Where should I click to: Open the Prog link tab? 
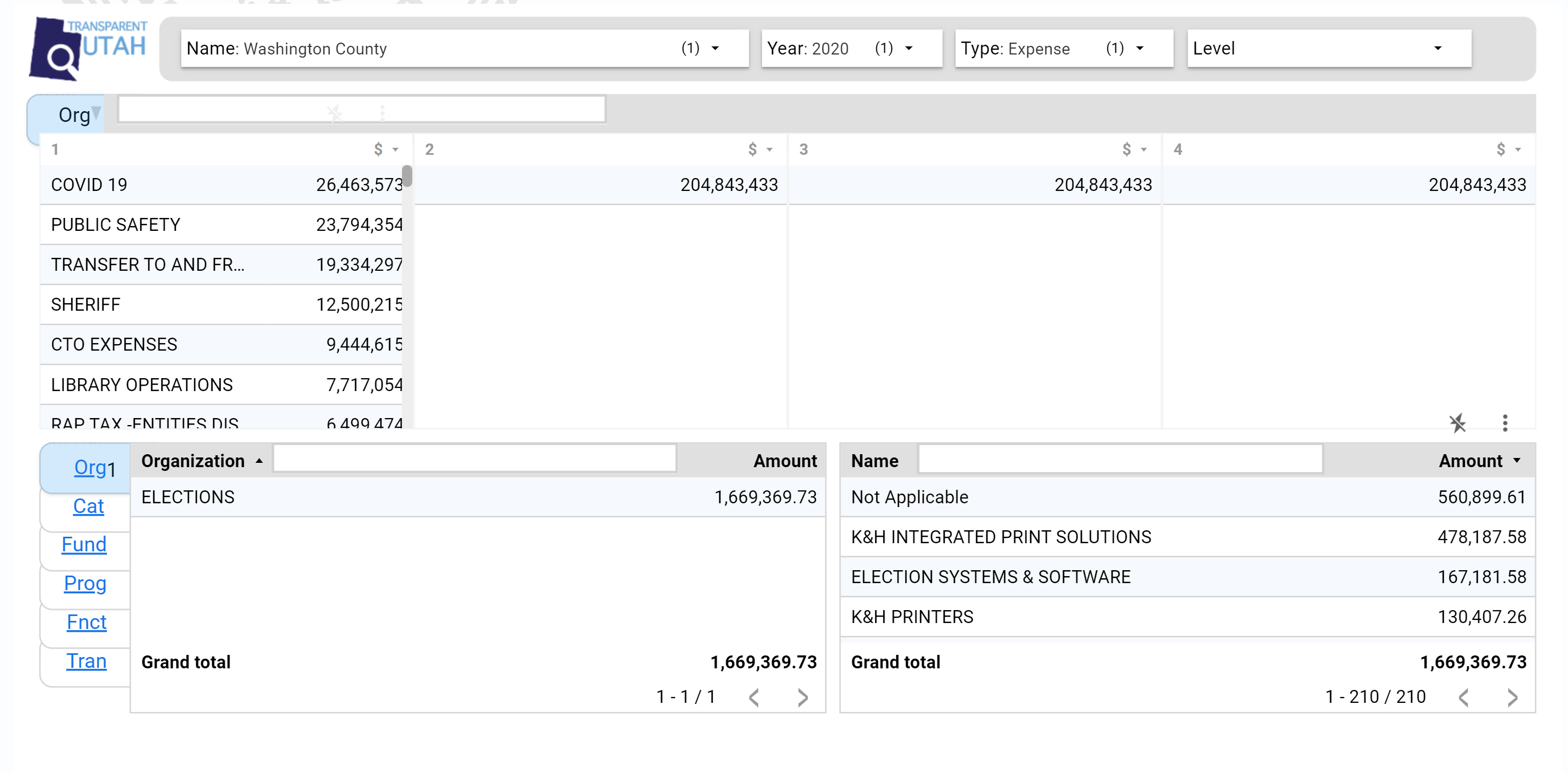tap(85, 584)
